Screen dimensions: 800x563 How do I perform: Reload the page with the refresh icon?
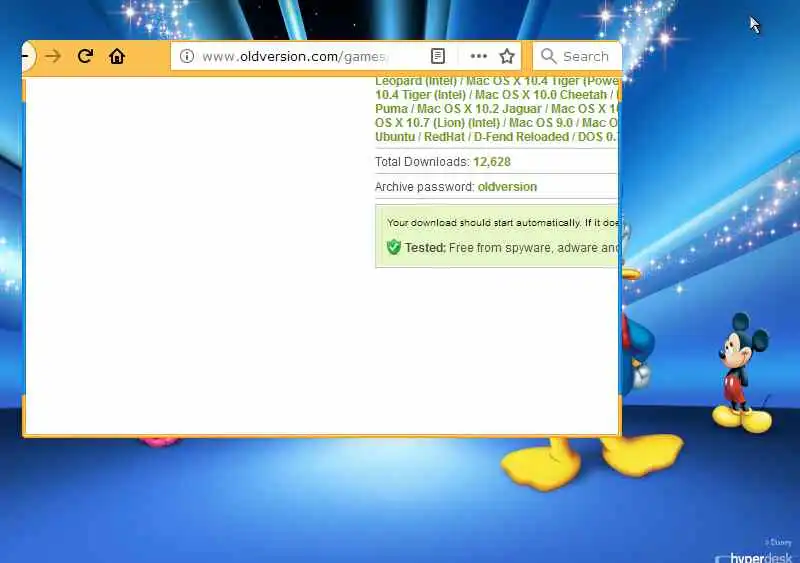coord(85,56)
